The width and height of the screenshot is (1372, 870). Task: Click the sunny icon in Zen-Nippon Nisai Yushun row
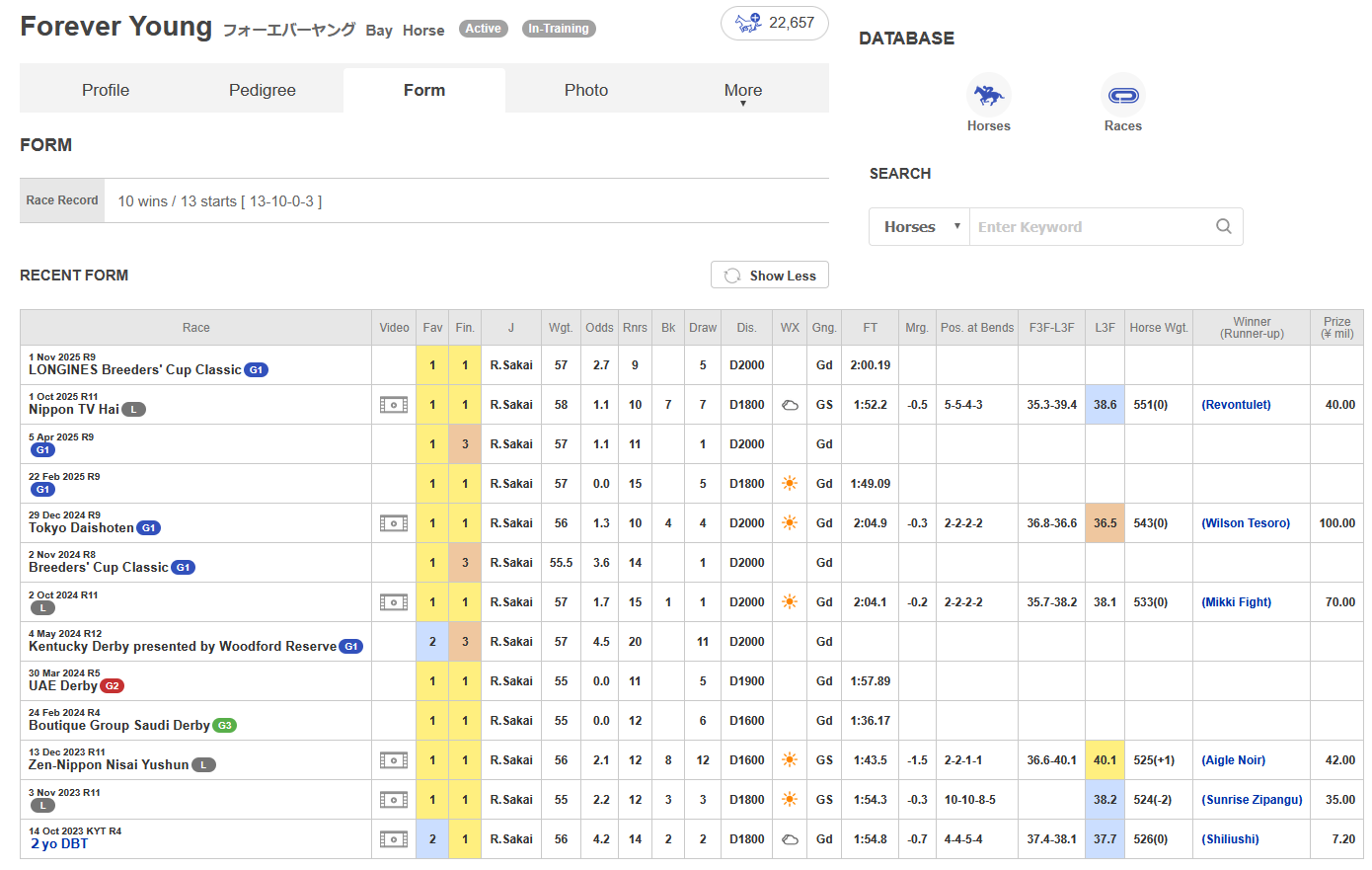point(790,760)
